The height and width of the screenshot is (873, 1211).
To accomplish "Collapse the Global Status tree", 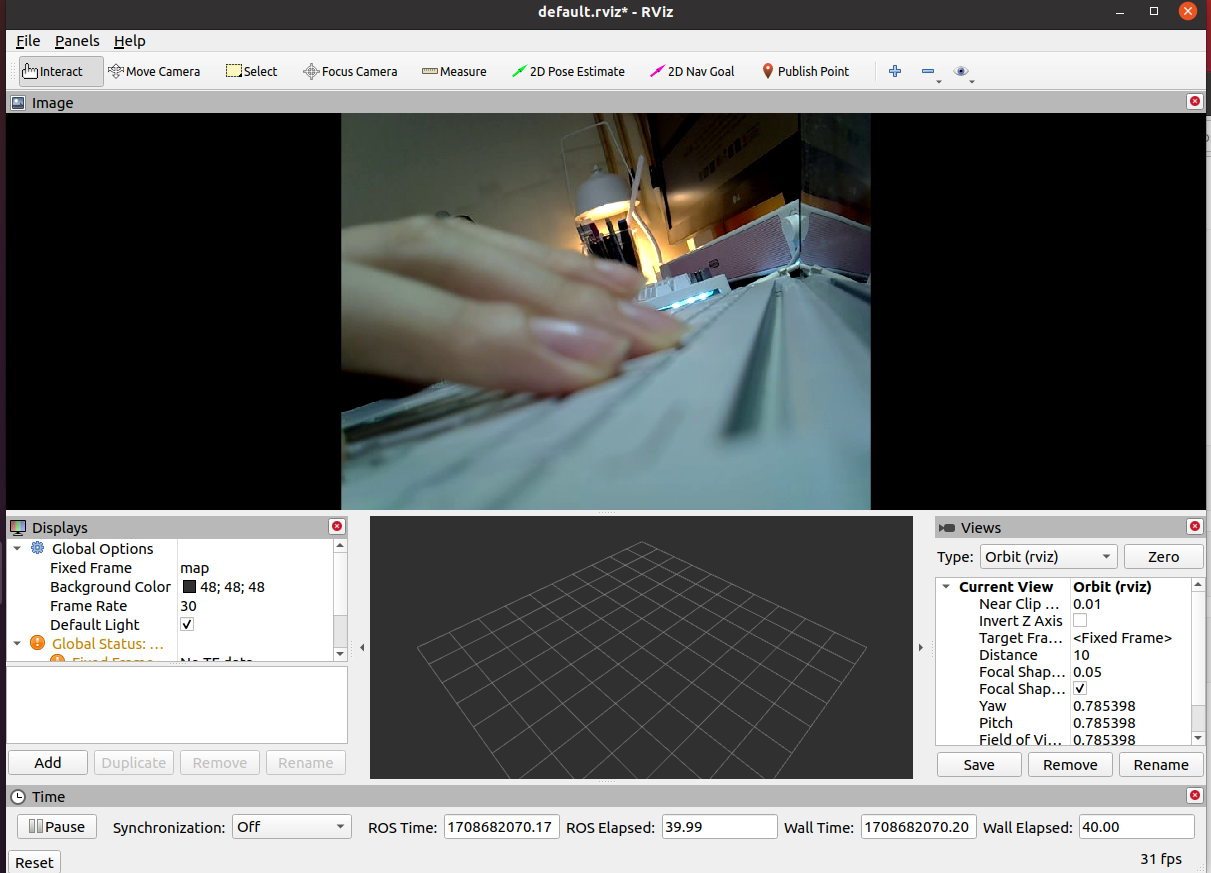I will [x=17, y=643].
